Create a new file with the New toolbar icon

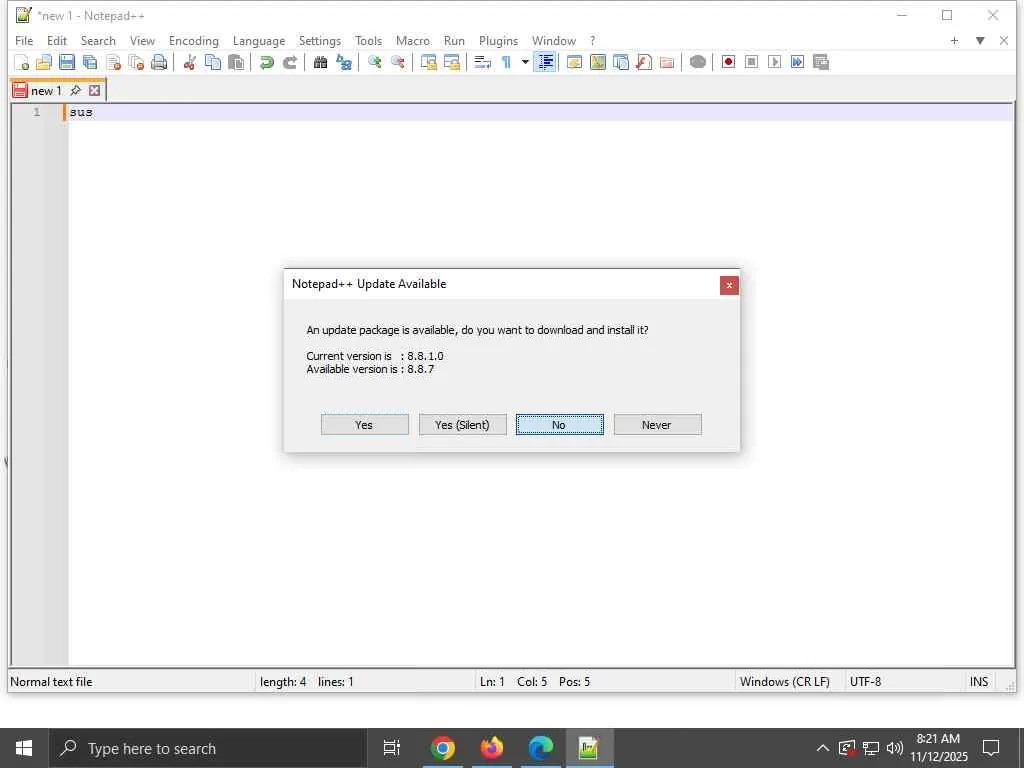[22, 63]
